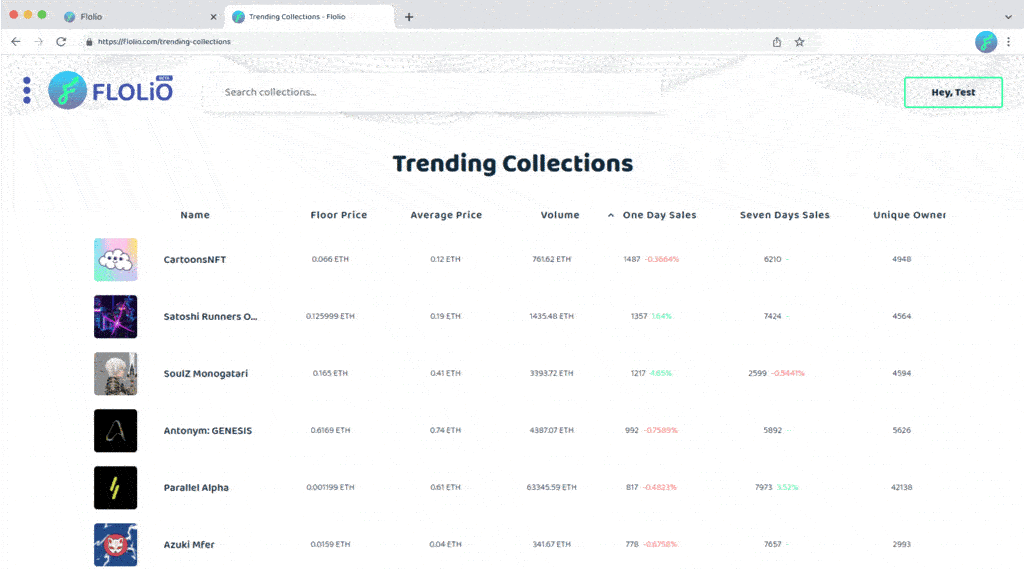Click CartoonsNFT floor price 0.066 ETH

tap(330, 259)
